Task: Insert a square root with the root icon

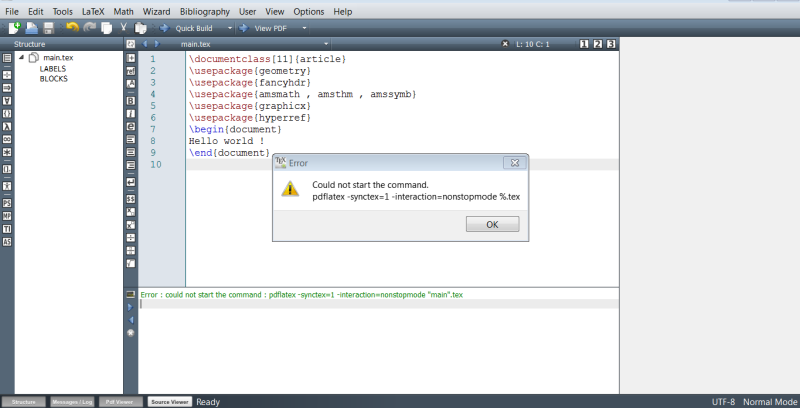Action: [x=131, y=263]
